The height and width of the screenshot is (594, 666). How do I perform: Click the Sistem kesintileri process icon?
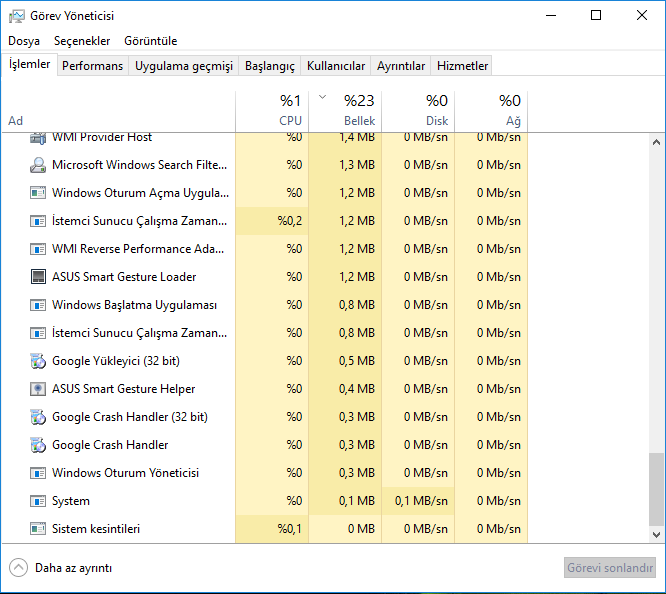tap(38, 529)
